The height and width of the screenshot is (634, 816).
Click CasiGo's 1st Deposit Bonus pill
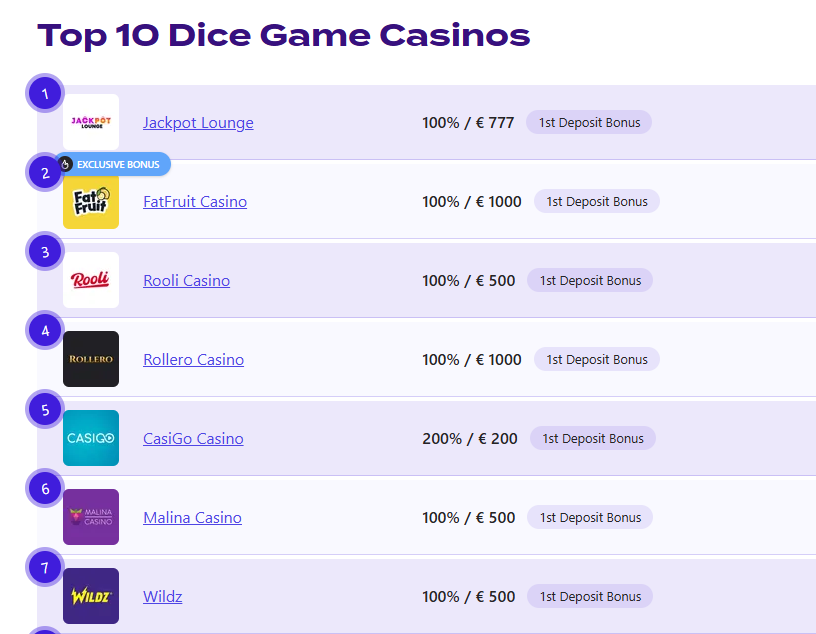pyautogui.click(x=593, y=438)
